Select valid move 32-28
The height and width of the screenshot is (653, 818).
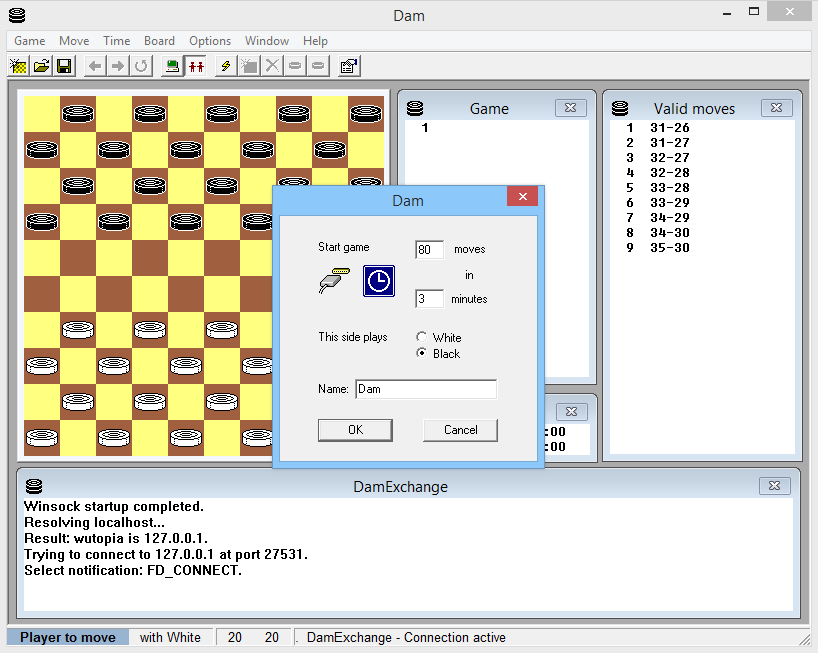point(669,173)
